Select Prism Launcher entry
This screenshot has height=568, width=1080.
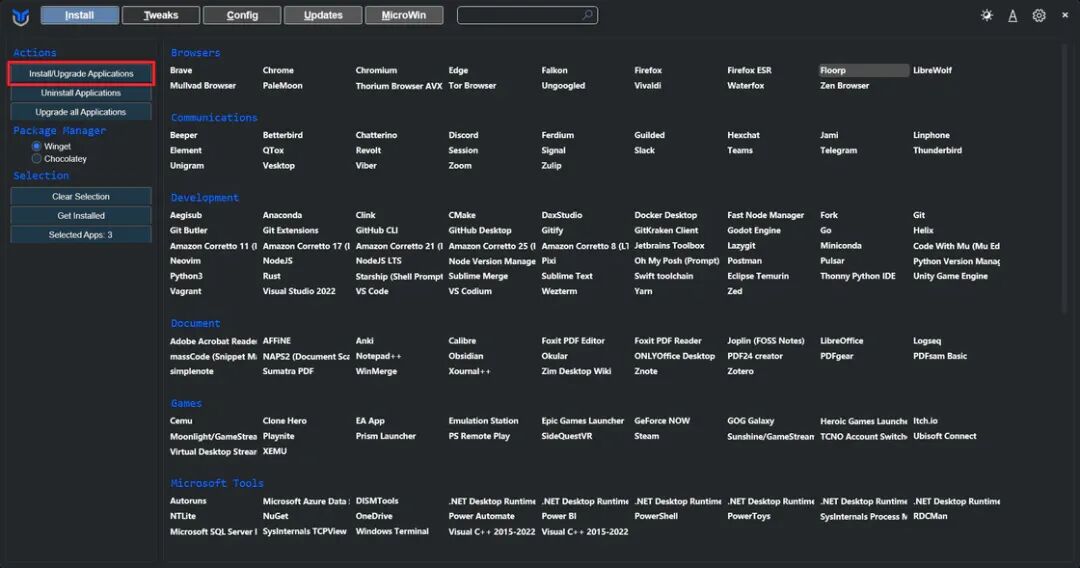pos(386,436)
